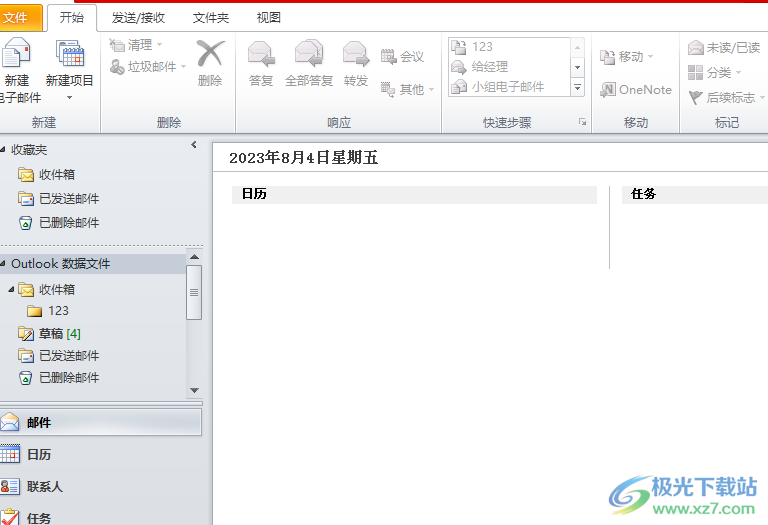This screenshot has width=768, height=525.
Task: Click Unread/Read (未读/已读) icon
Action: (x=696, y=48)
